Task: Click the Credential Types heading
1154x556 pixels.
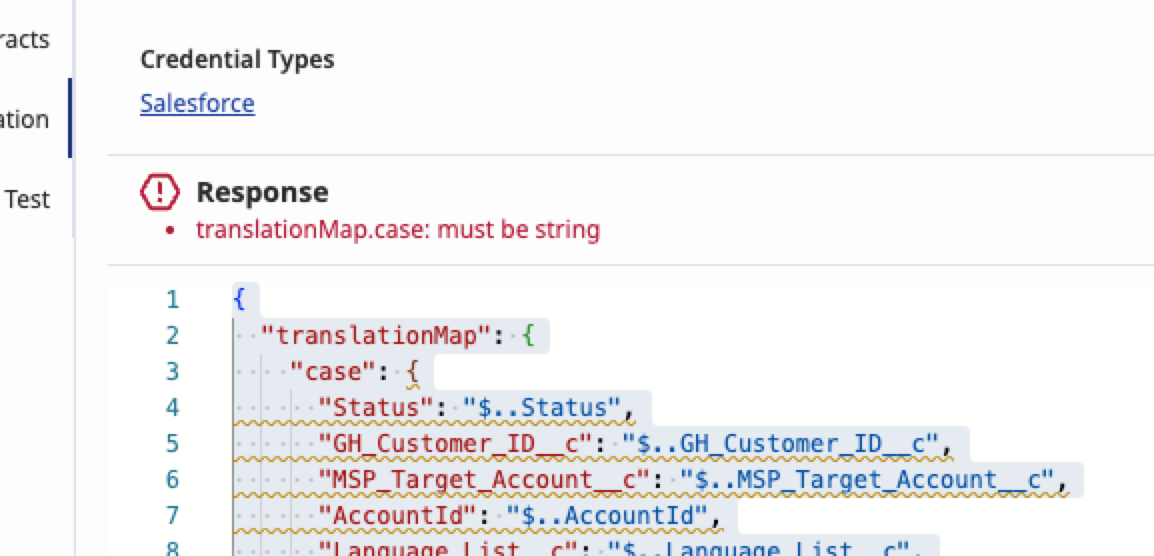Action: pyautogui.click(x=237, y=59)
